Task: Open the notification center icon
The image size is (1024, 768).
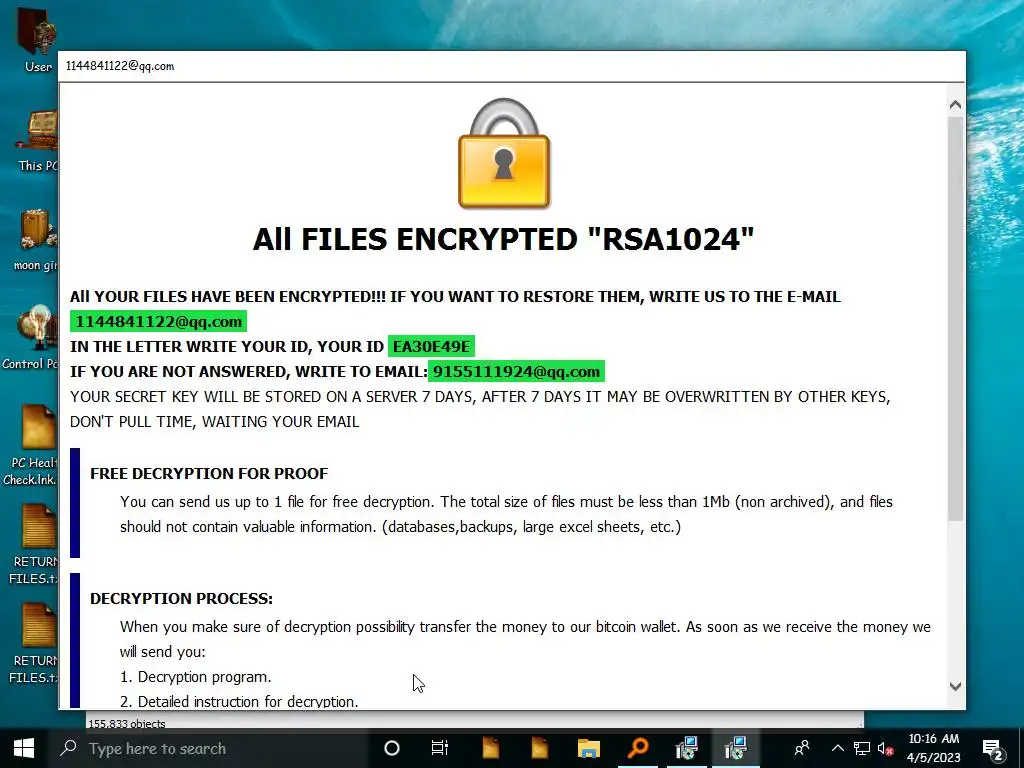Action: (993, 750)
